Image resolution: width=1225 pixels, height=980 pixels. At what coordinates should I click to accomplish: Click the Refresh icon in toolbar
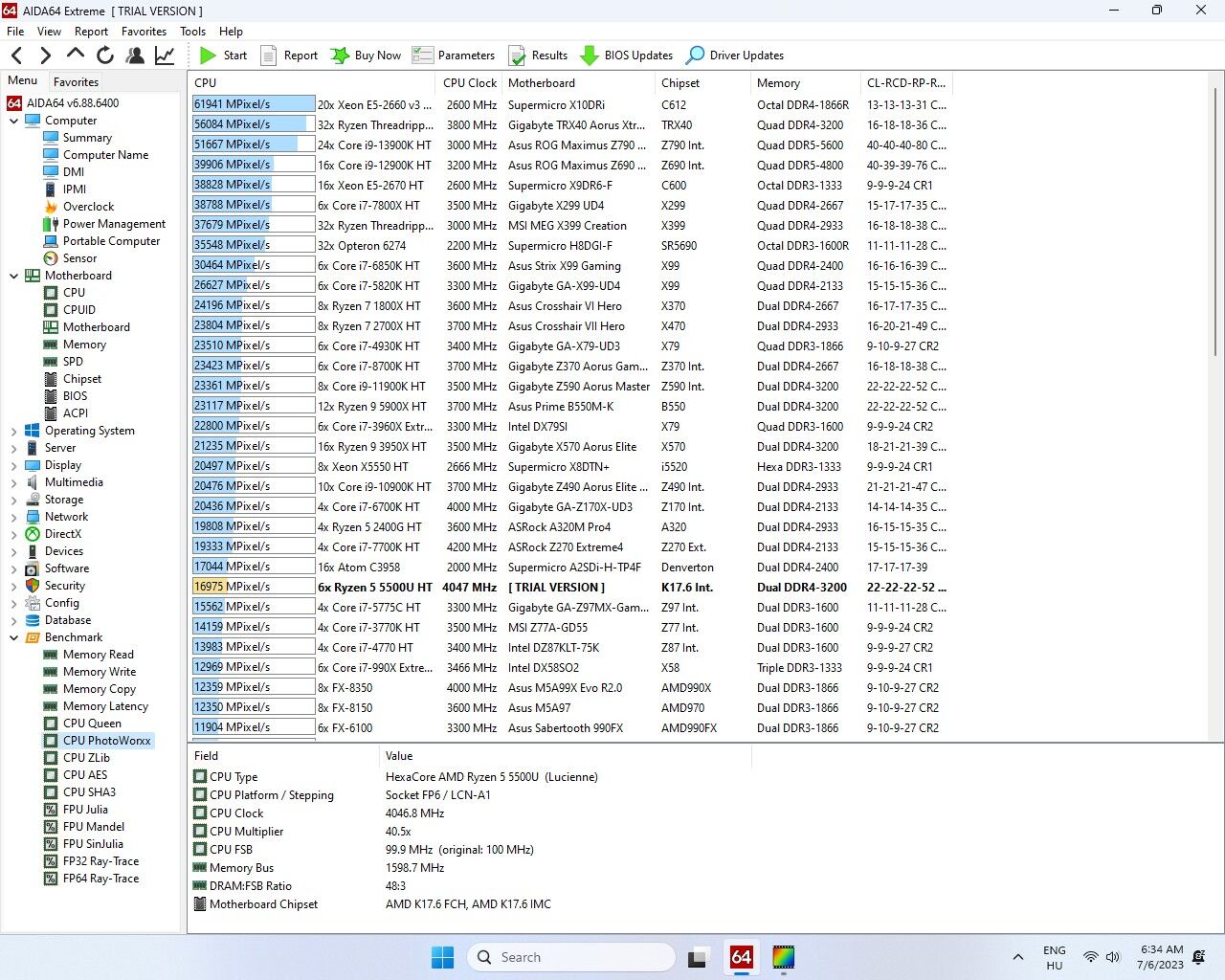coord(105,56)
